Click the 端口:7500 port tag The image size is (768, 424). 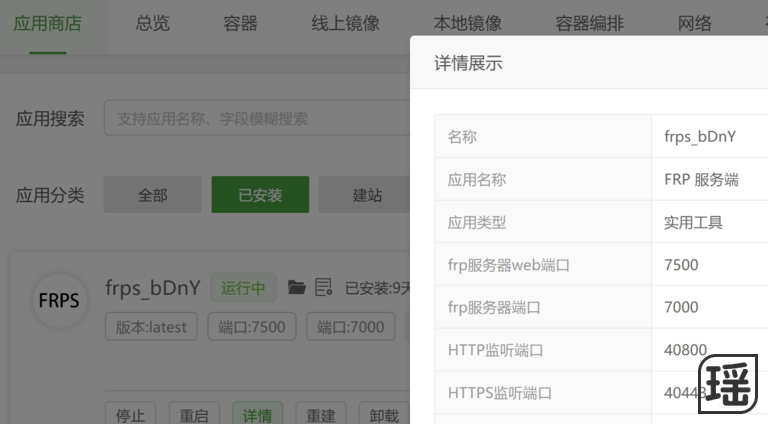(x=252, y=327)
